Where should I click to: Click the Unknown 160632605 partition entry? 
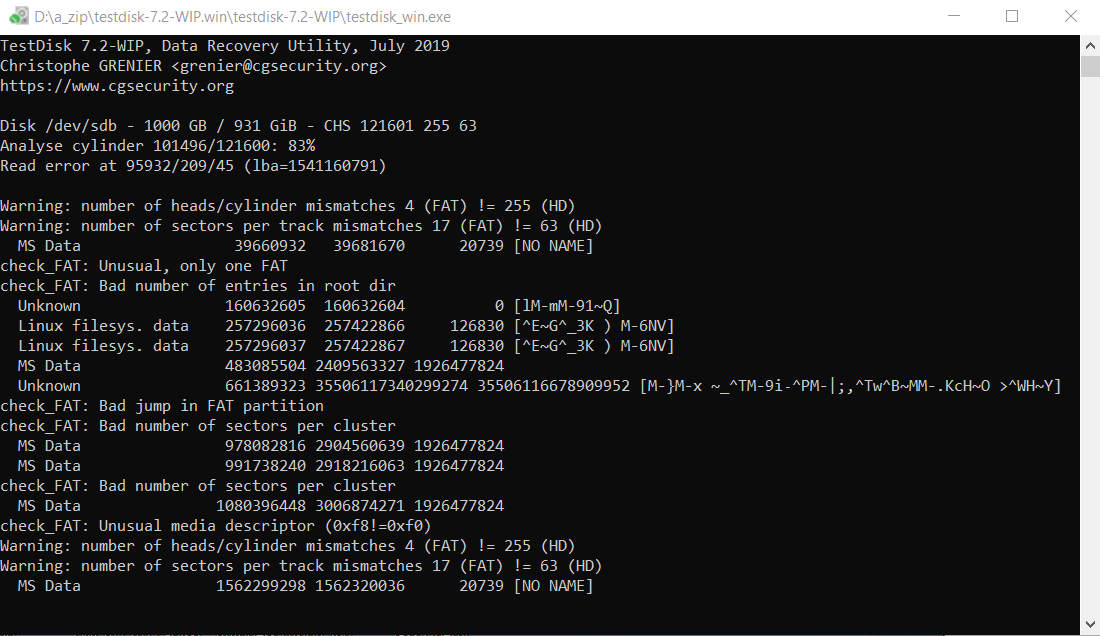coord(319,306)
